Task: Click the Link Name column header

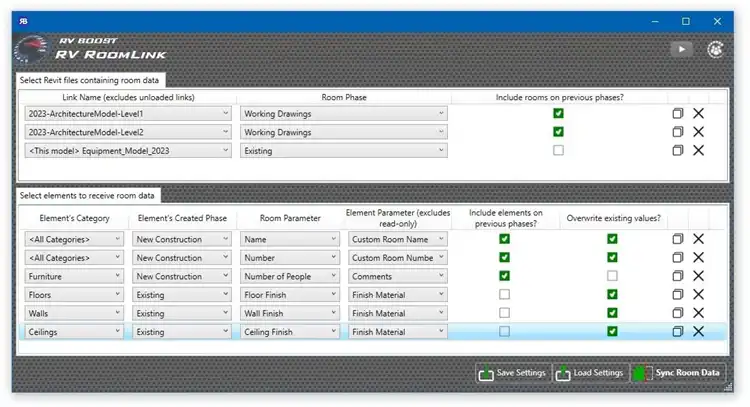Action: [128, 97]
